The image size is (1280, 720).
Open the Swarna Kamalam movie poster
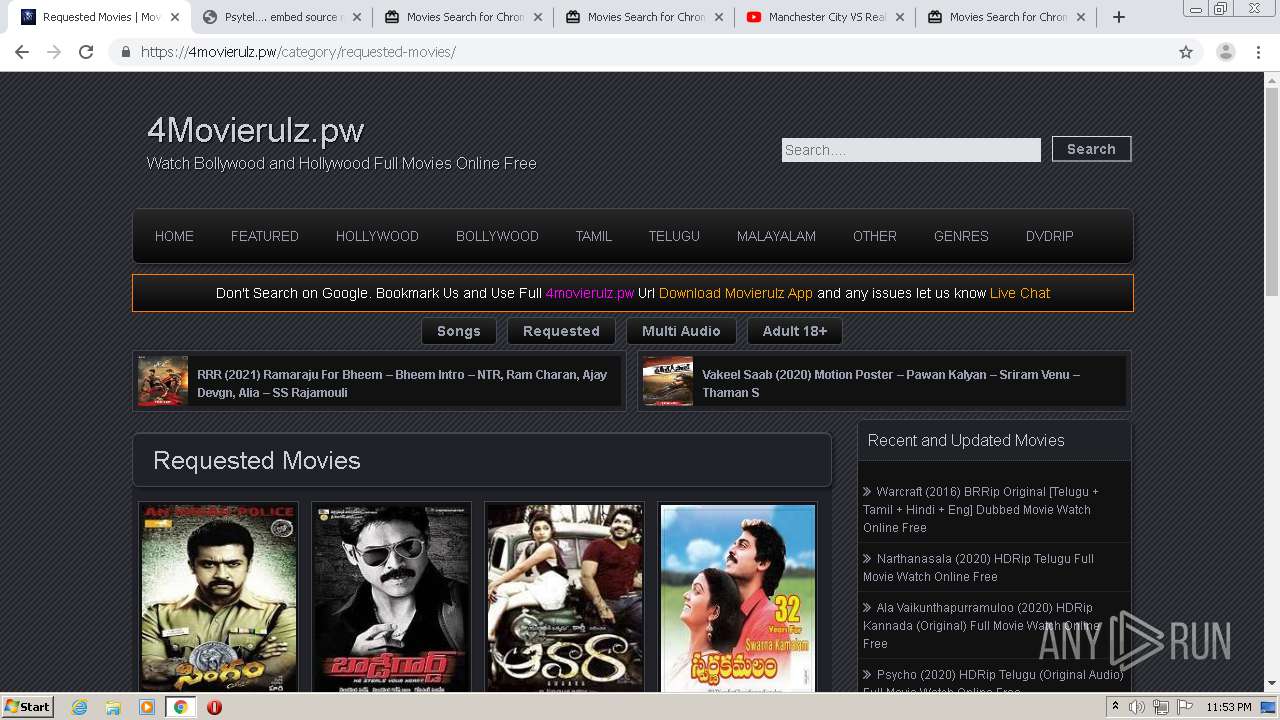click(738, 598)
